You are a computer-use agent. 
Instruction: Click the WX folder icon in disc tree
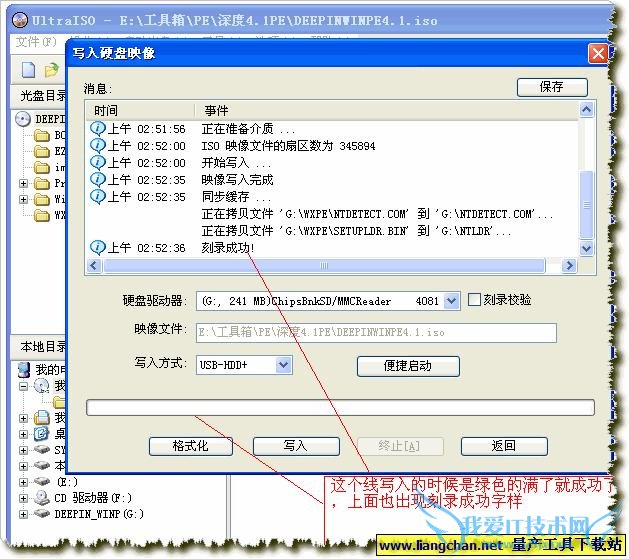tap(41, 215)
